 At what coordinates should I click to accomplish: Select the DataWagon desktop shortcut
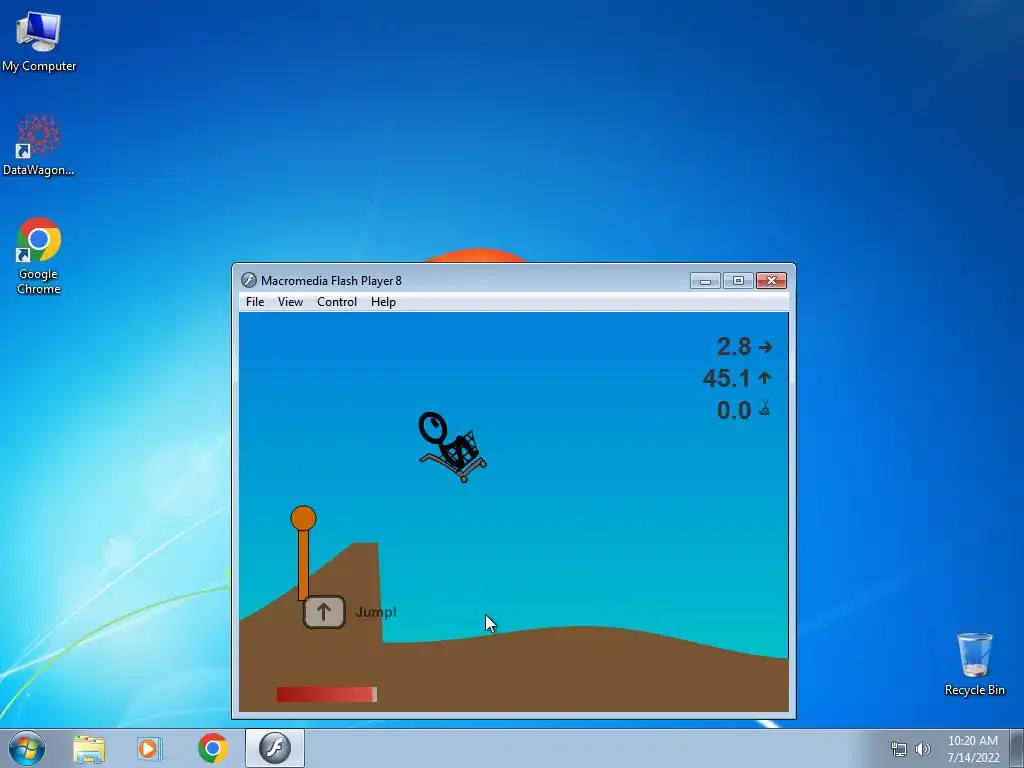(x=39, y=146)
